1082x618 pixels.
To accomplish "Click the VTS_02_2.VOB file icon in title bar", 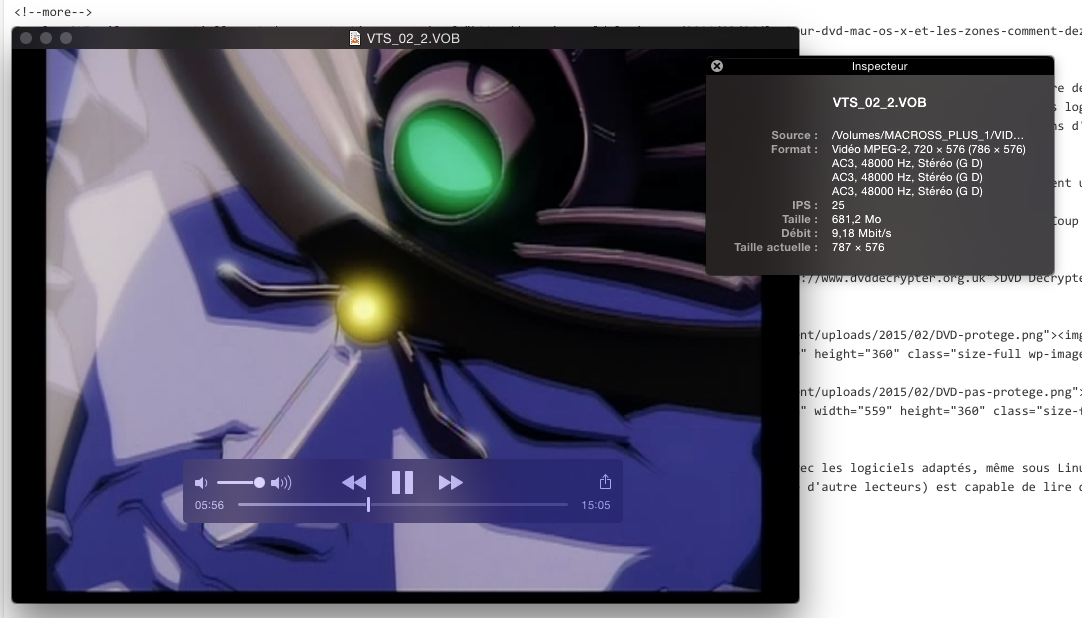I will (x=355, y=38).
